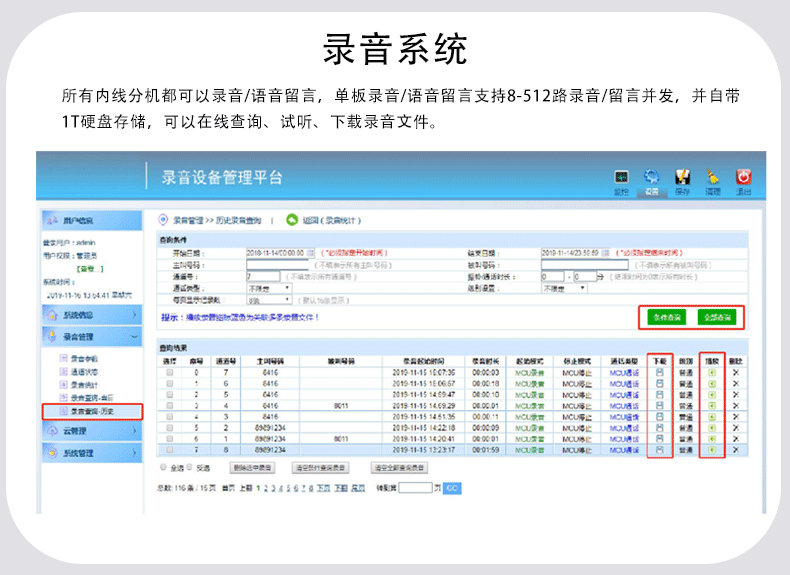Expand the 系统信息 sidebar section
790x575 pixels.
(92, 315)
